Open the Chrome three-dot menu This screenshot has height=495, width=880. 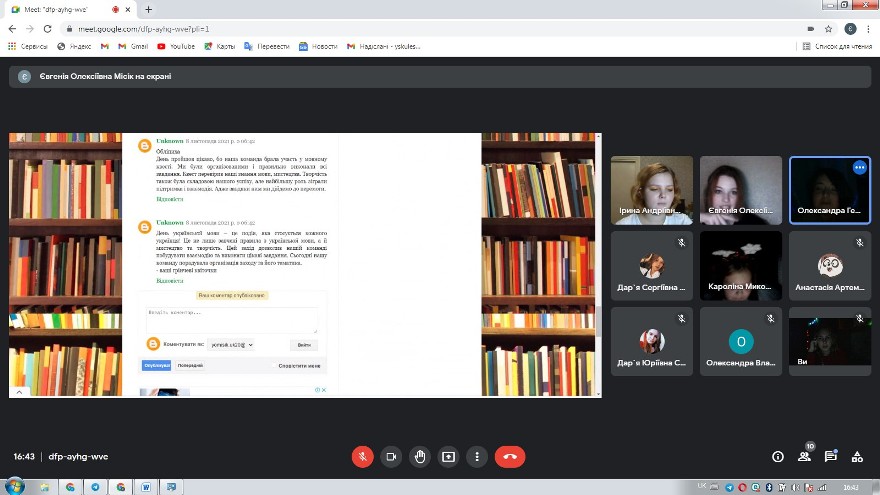click(869, 29)
